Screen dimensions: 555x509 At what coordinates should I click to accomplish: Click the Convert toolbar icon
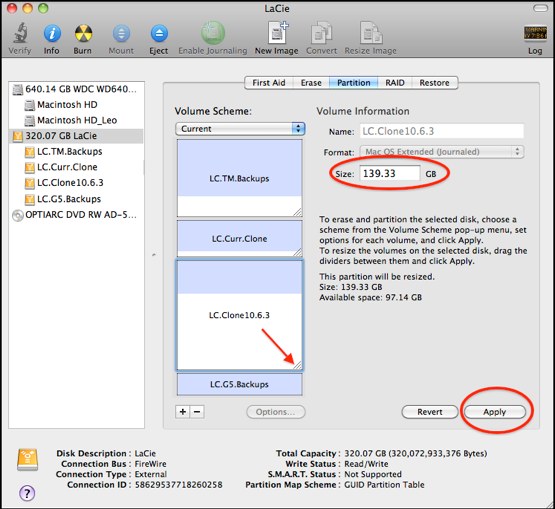[x=321, y=33]
